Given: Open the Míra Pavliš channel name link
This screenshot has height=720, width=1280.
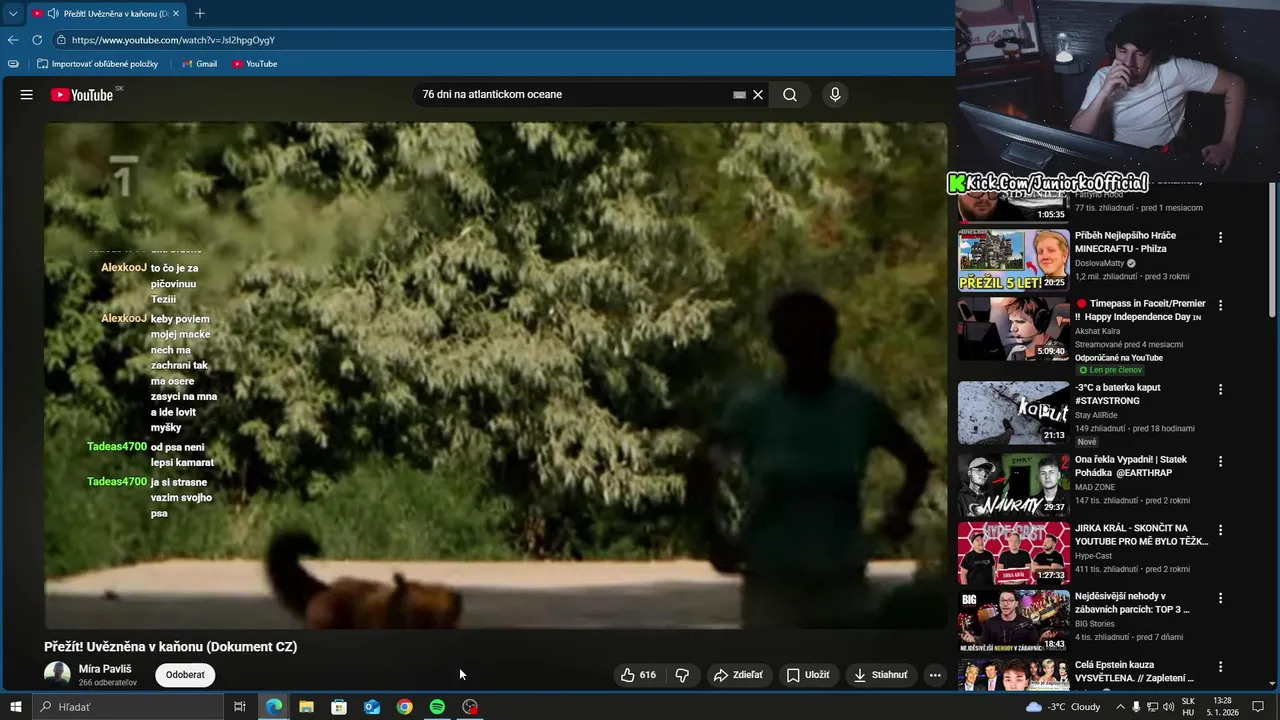Looking at the screenshot, I should (x=105, y=669).
